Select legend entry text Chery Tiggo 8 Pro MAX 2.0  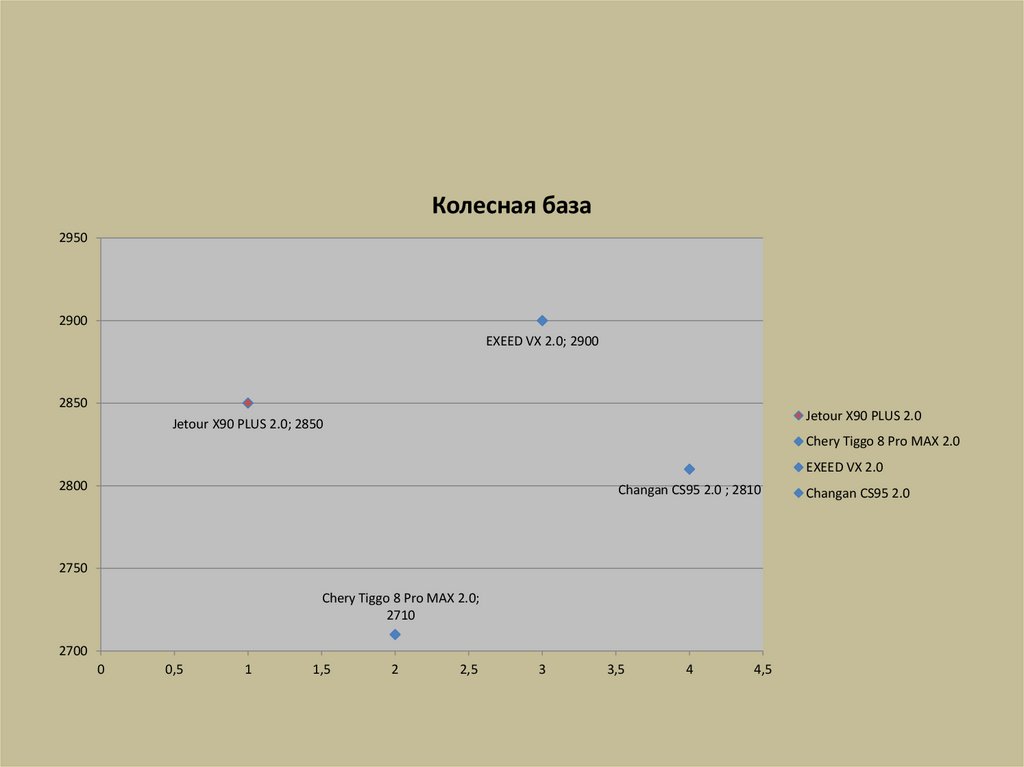pyautogui.click(x=883, y=442)
